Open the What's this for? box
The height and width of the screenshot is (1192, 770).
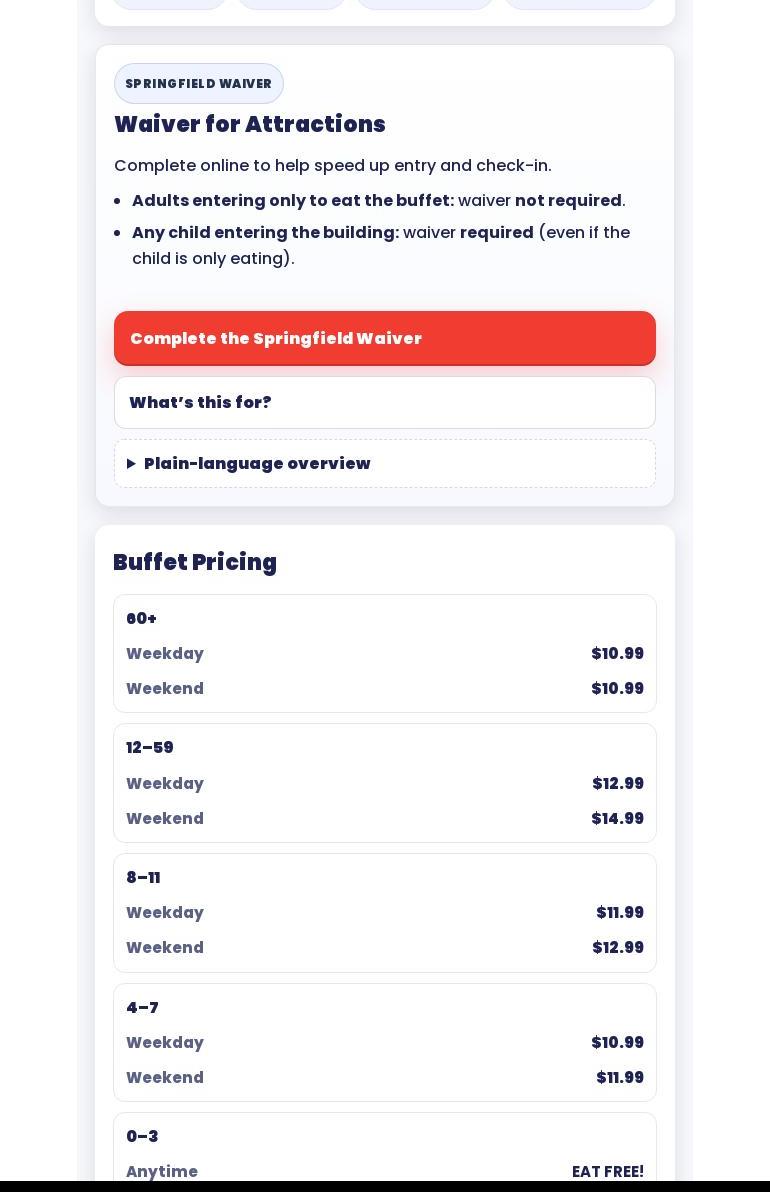click(x=384, y=402)
